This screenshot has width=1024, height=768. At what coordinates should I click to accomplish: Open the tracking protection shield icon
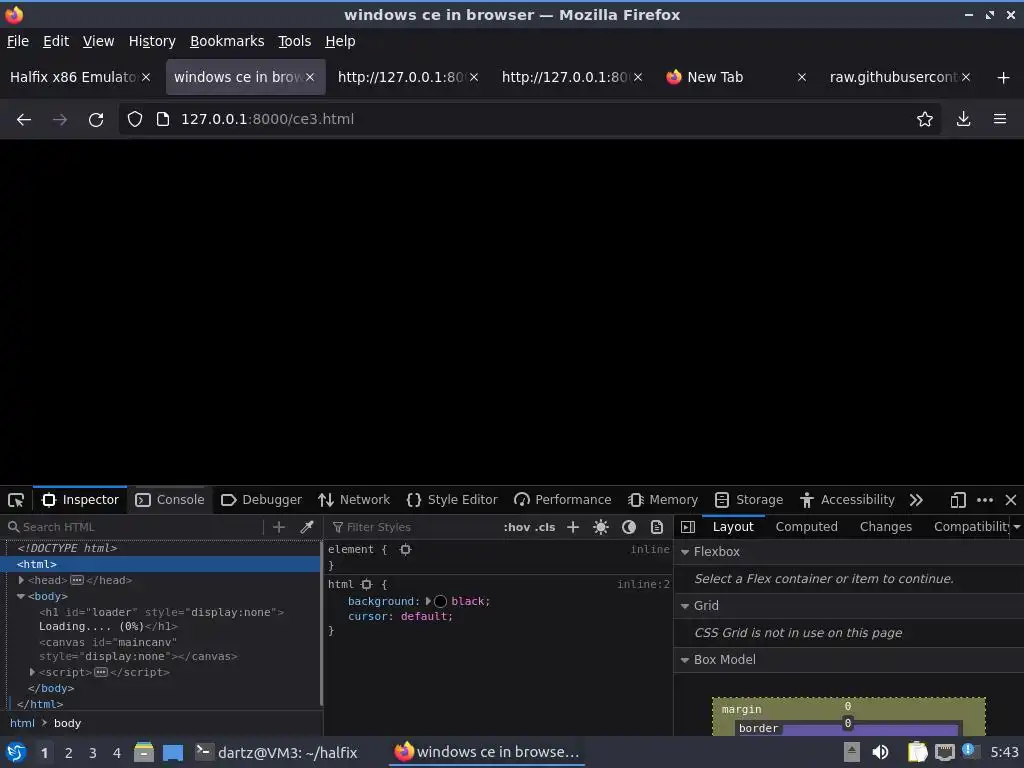(135, 119)
